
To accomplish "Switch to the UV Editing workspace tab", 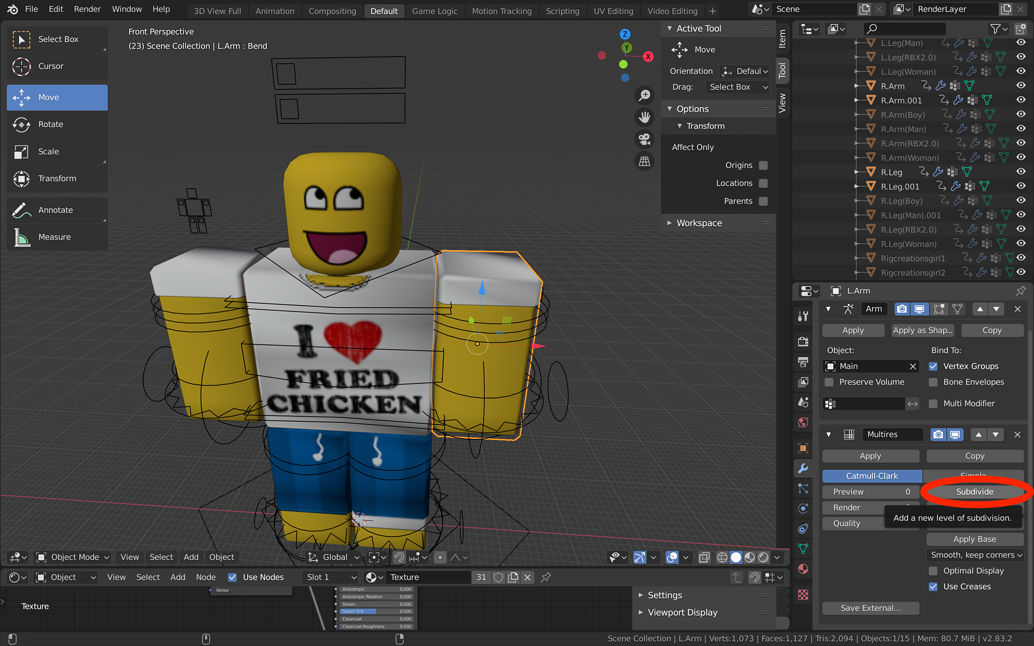I will click(613, 11).
